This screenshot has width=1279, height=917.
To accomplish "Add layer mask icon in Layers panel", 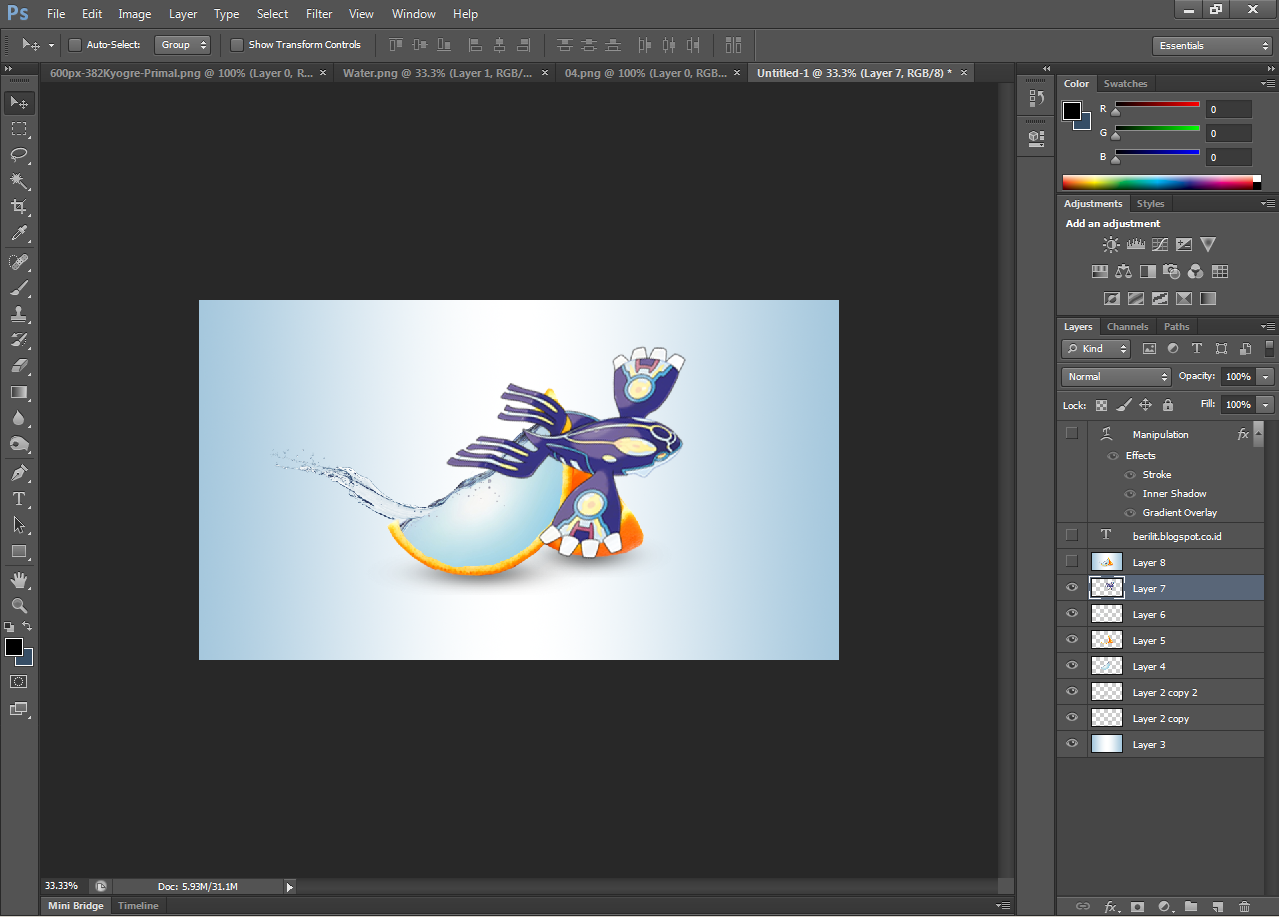I will click(1137, 906).
